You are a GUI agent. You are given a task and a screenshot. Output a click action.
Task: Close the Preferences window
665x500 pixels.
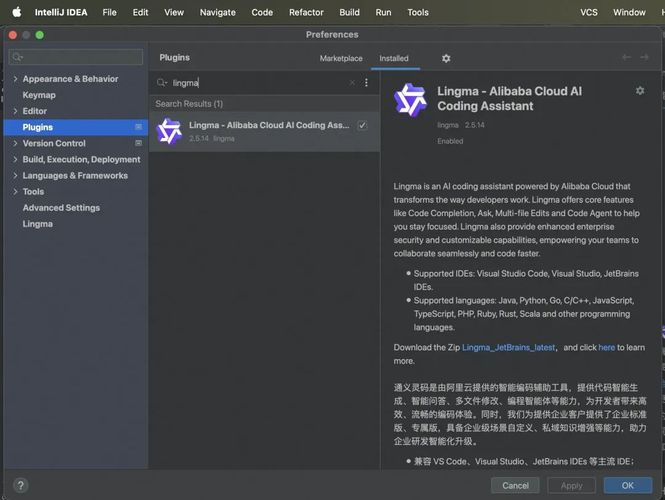click(x=13, y=35)
